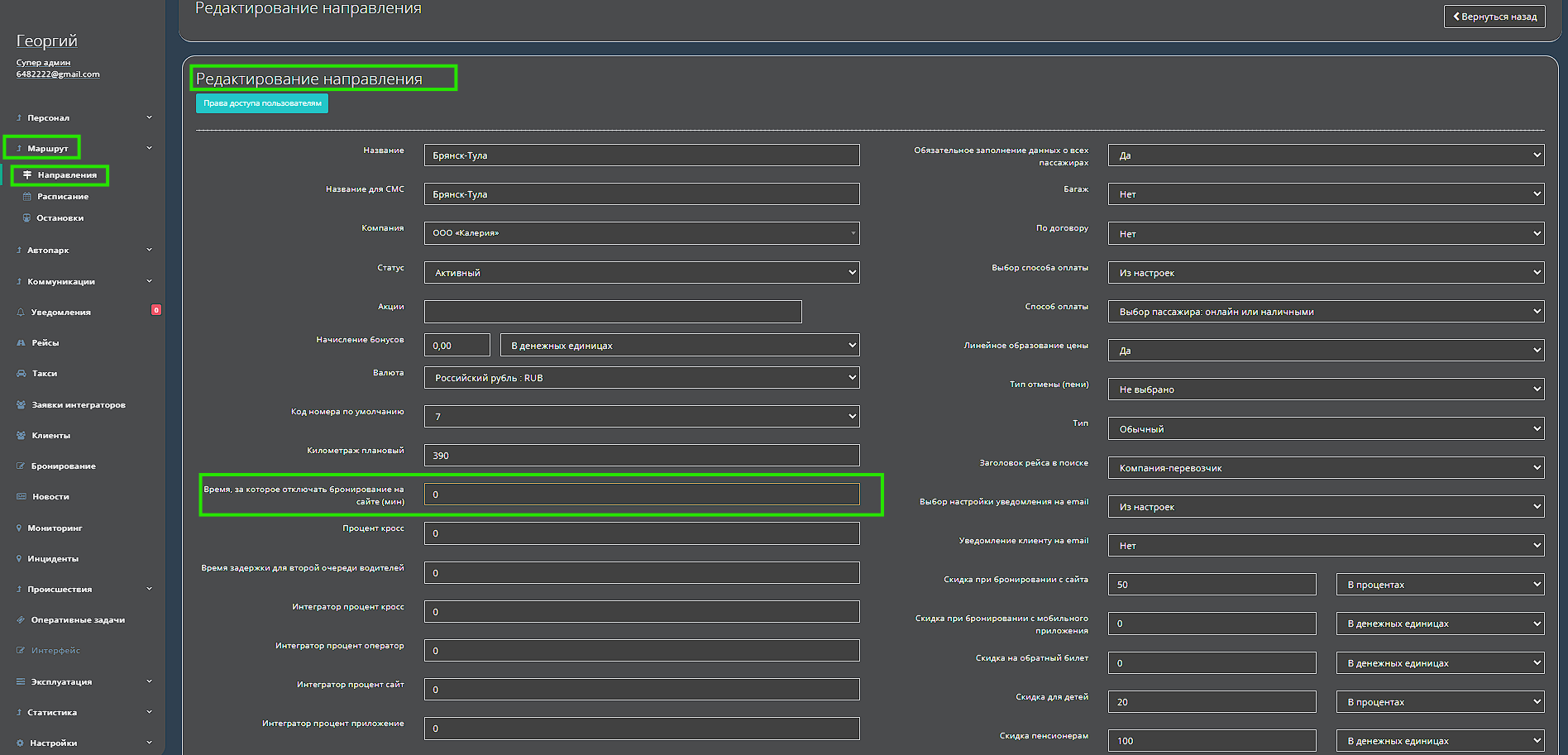Expand the Персонал sidebar menu
This screenshot has height=755, width=1568.
point(83,118)
